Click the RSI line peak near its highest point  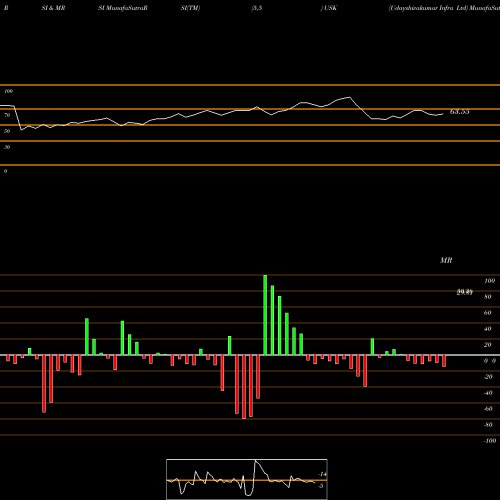(350, 97)
